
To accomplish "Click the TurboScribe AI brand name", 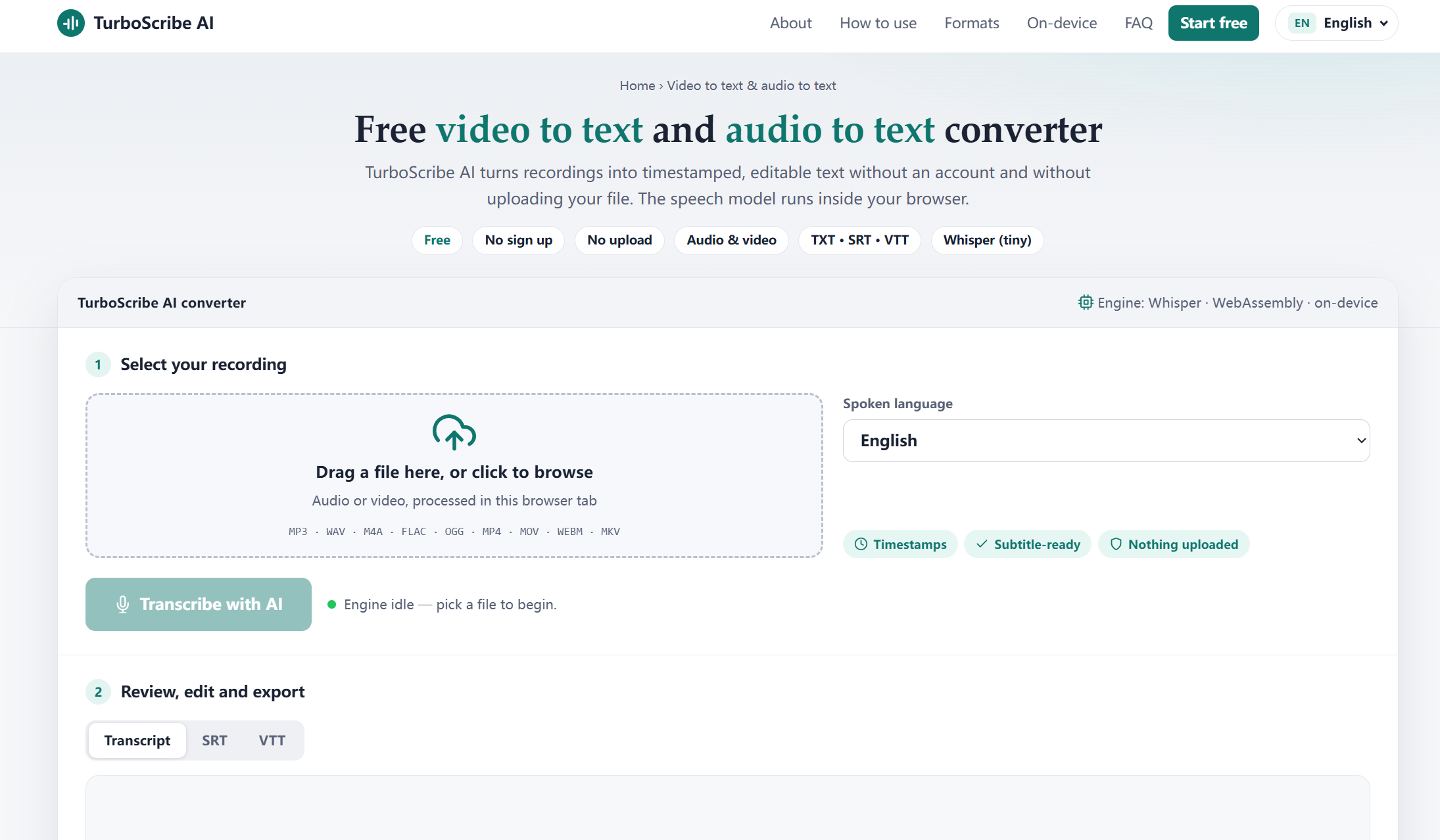I will coord(154,23).
